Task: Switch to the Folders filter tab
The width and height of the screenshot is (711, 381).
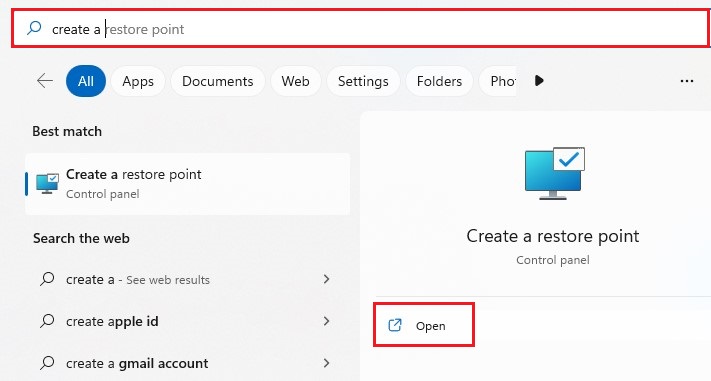Action: pyautogui.click(x=439, y=81)
